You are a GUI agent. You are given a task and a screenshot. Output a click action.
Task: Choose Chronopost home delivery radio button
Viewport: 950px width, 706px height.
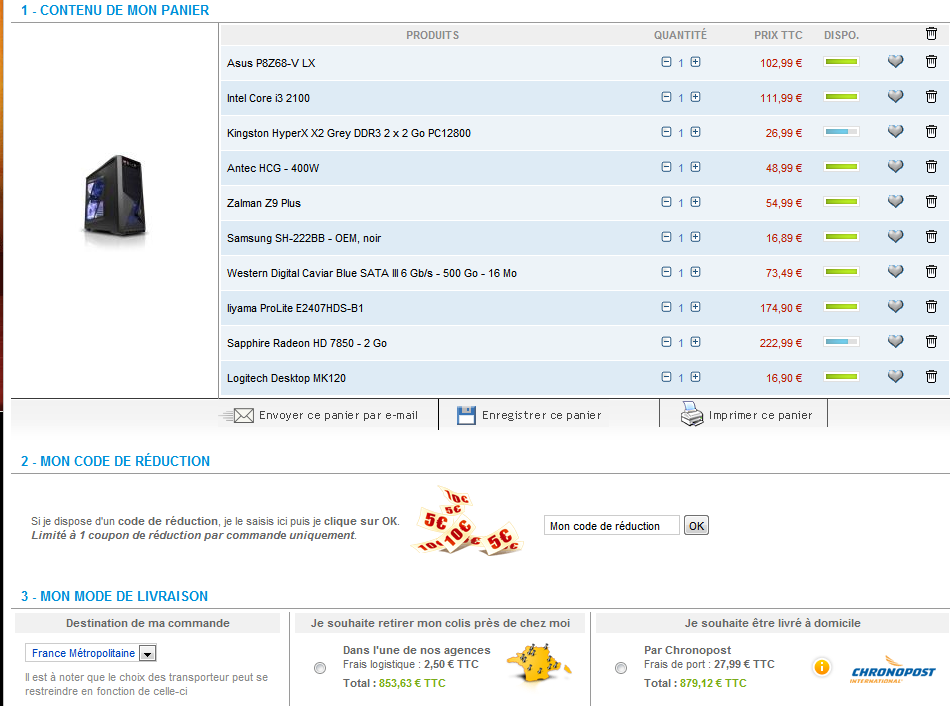621,668
